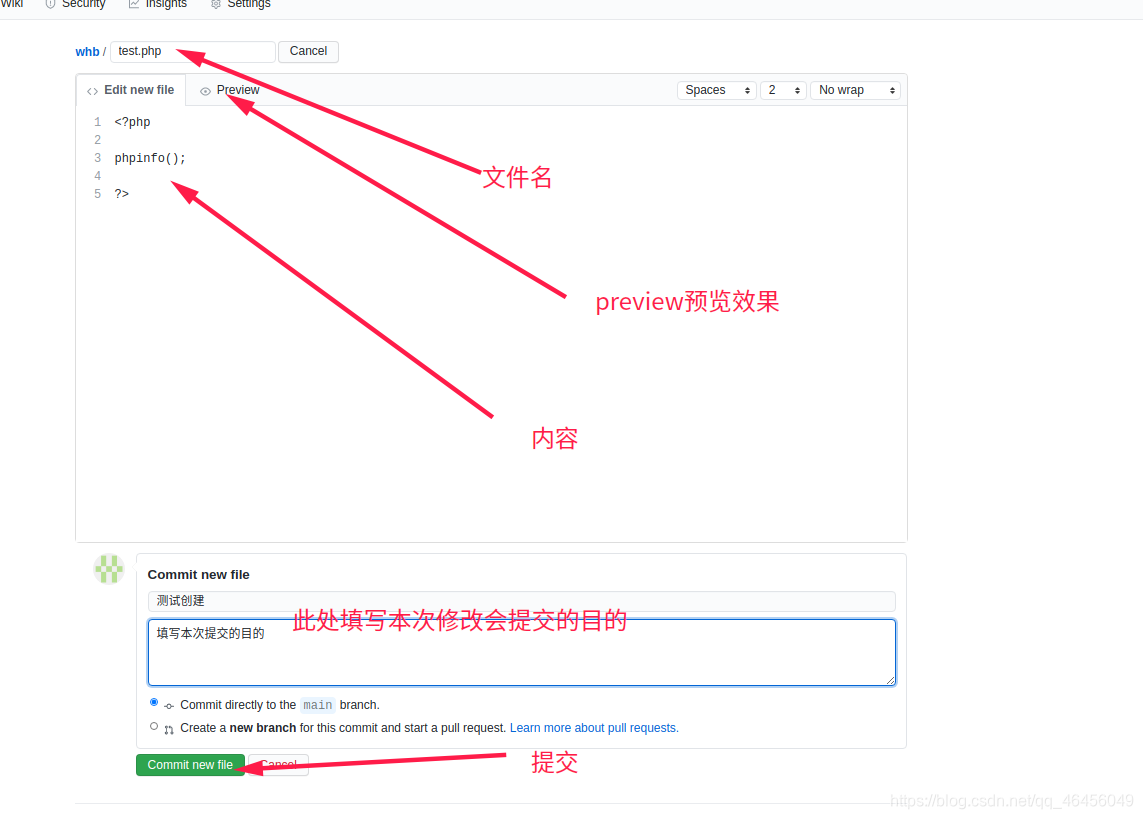Switch to the Preview tab
Viewport: 1143px width, 819px height.
[230, 90]
